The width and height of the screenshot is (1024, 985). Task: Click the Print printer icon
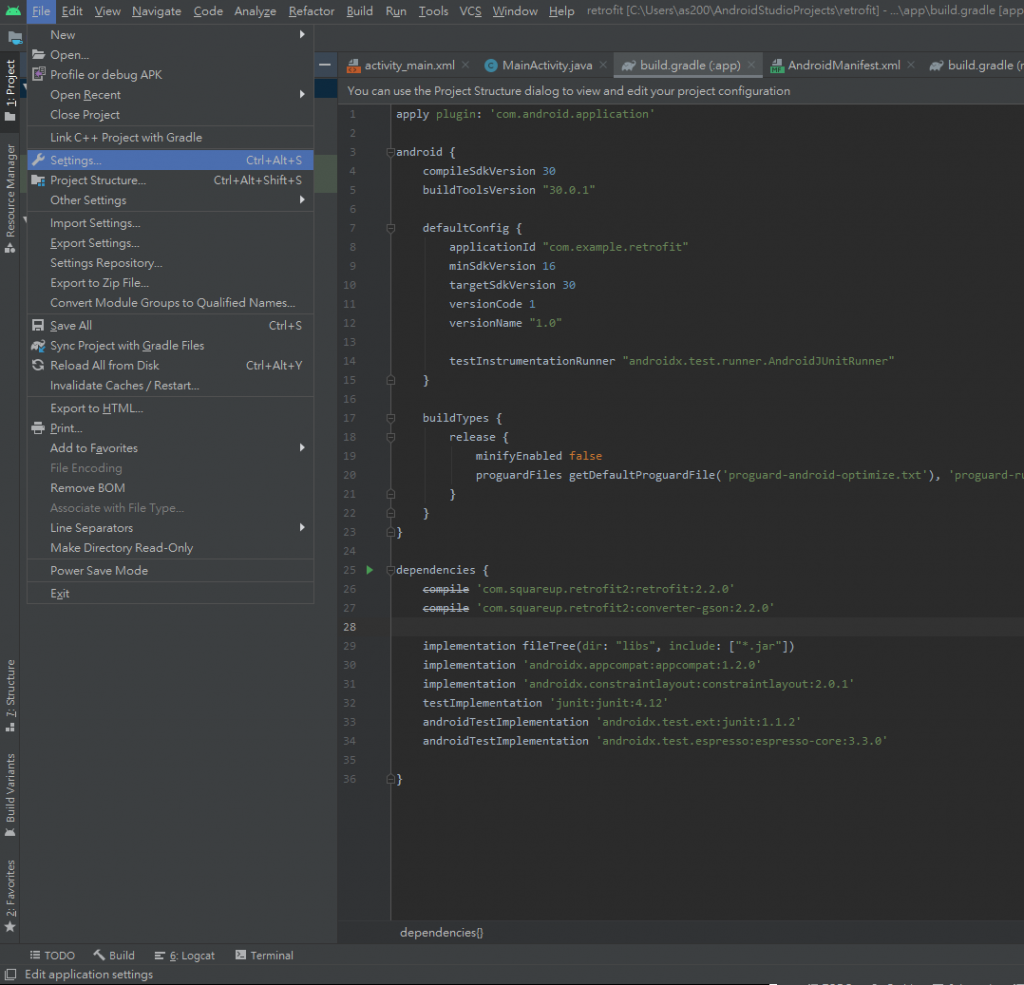click(39, 428)
